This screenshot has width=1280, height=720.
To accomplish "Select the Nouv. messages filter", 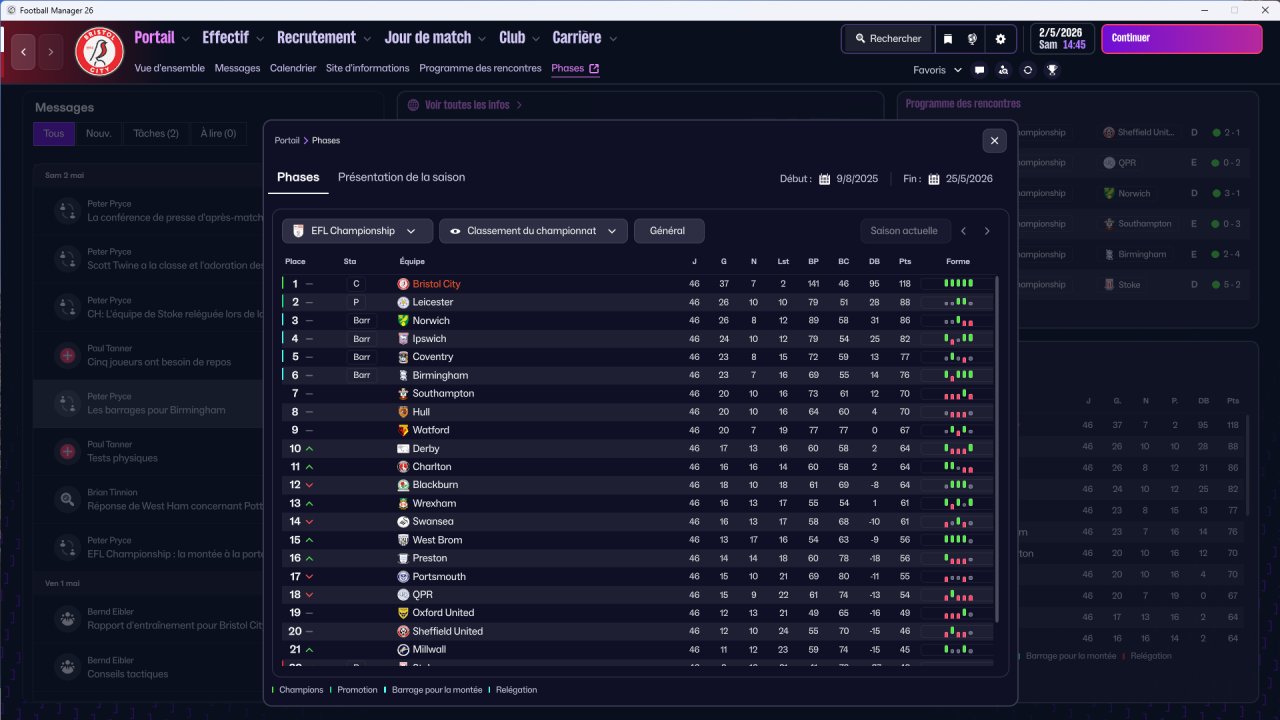I will [98, 134].
